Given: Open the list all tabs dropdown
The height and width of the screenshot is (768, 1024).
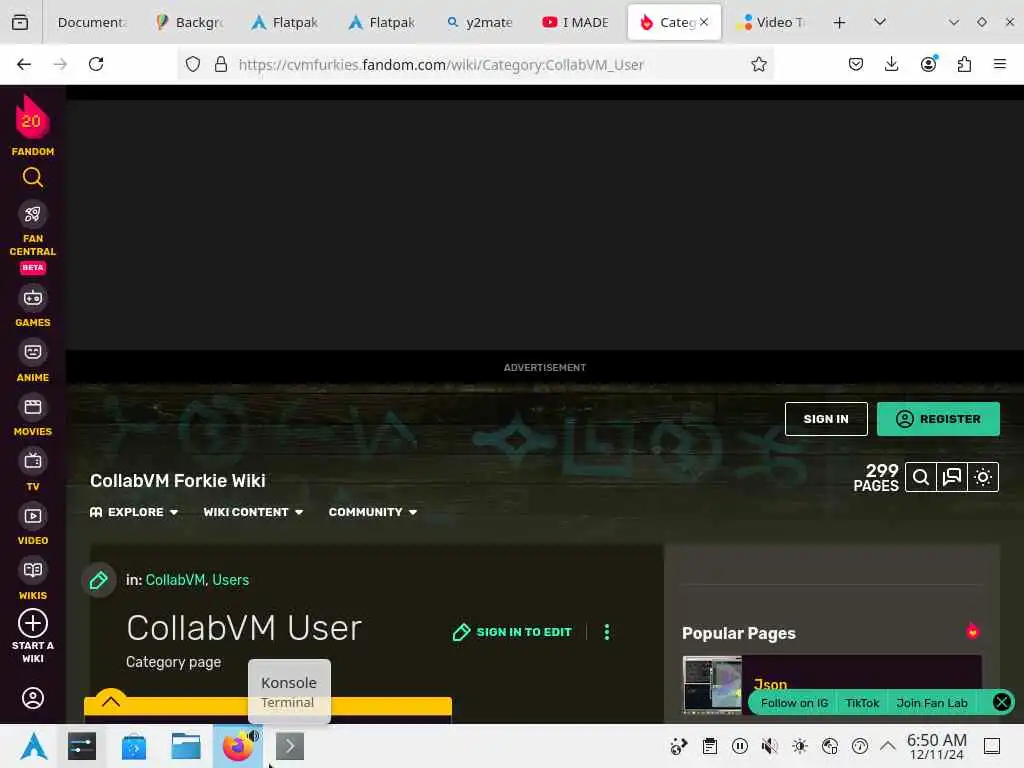Looking at the screenshot, I should click(880, 22).
